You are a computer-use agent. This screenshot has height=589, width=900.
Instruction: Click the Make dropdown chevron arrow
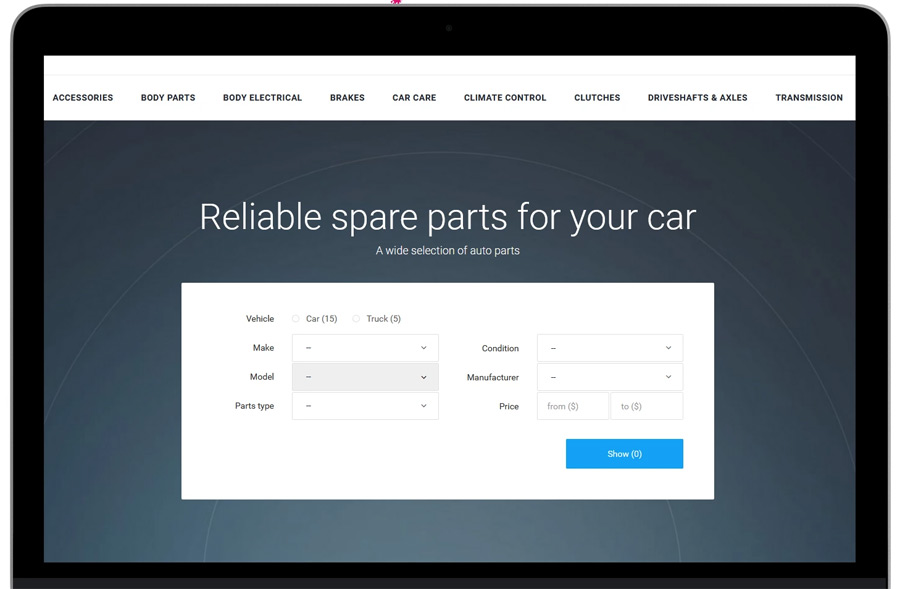[x=423, y=348]
